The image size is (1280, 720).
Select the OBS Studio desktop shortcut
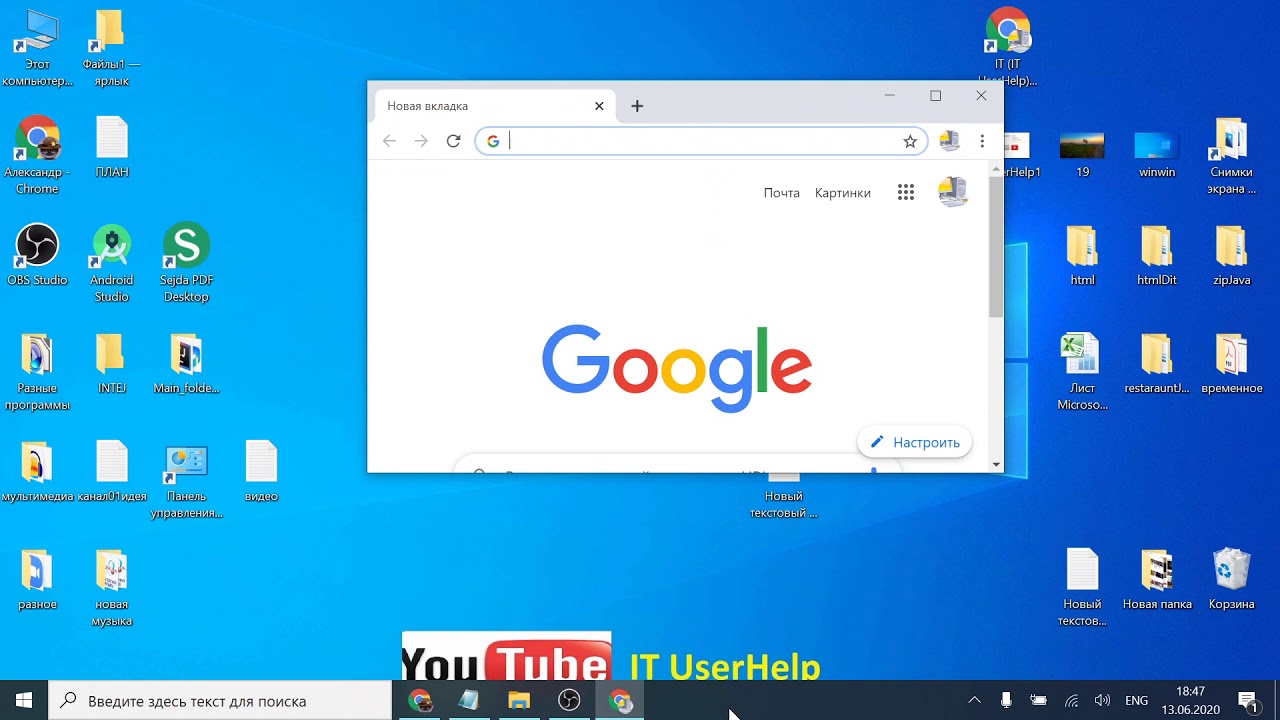tap(37, 255)
